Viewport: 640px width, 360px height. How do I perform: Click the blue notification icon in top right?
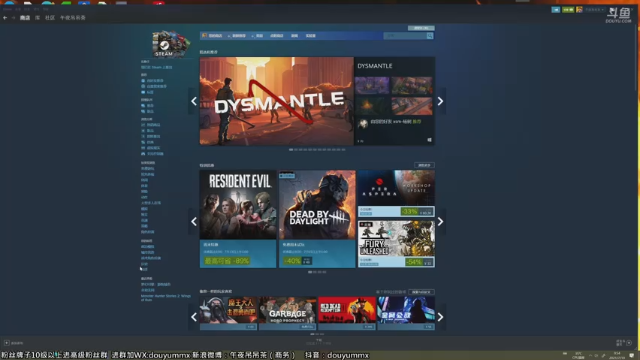click(x=556, y=10)
